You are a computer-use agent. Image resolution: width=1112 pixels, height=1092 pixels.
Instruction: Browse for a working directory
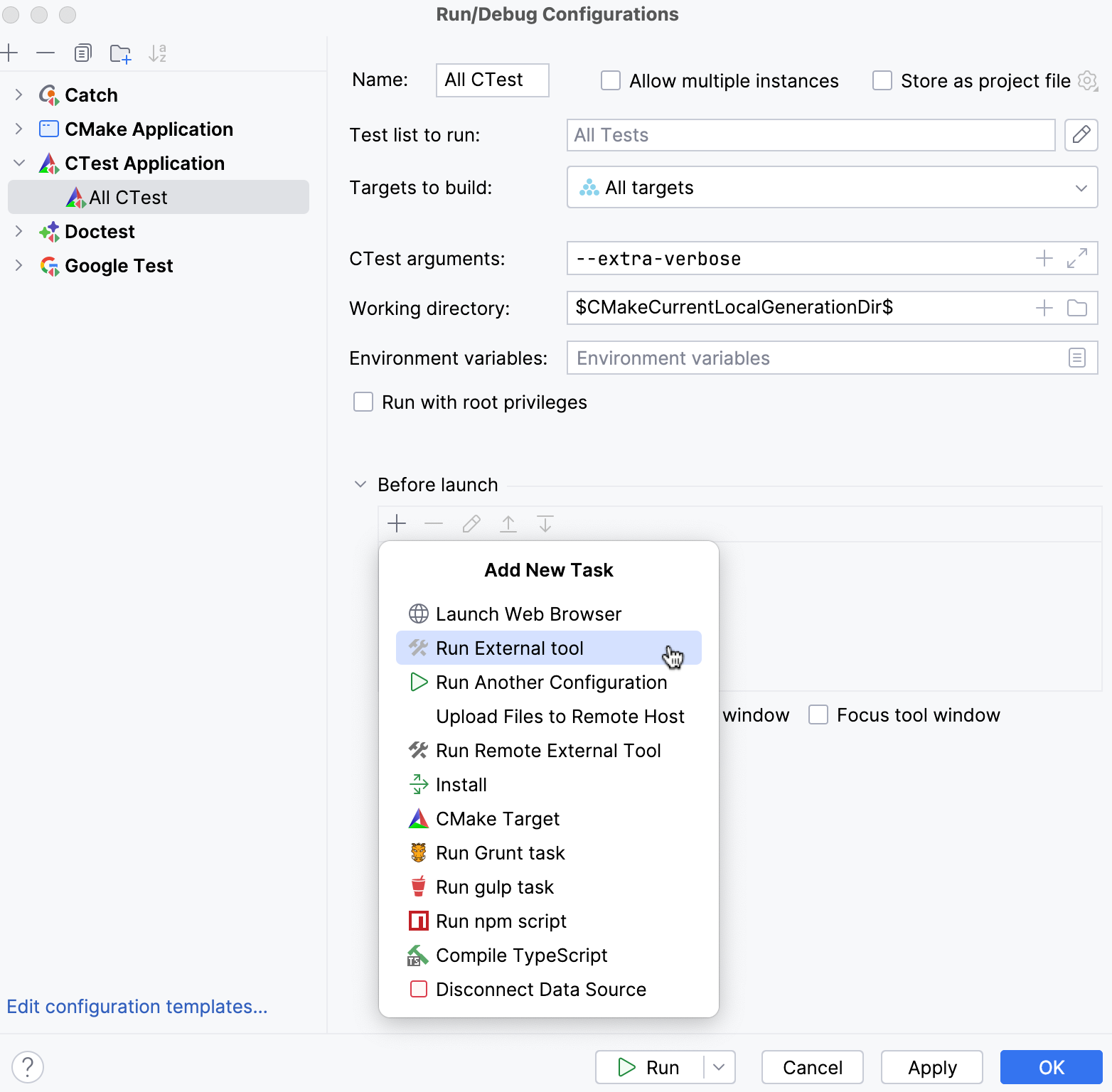point(1076,308)
